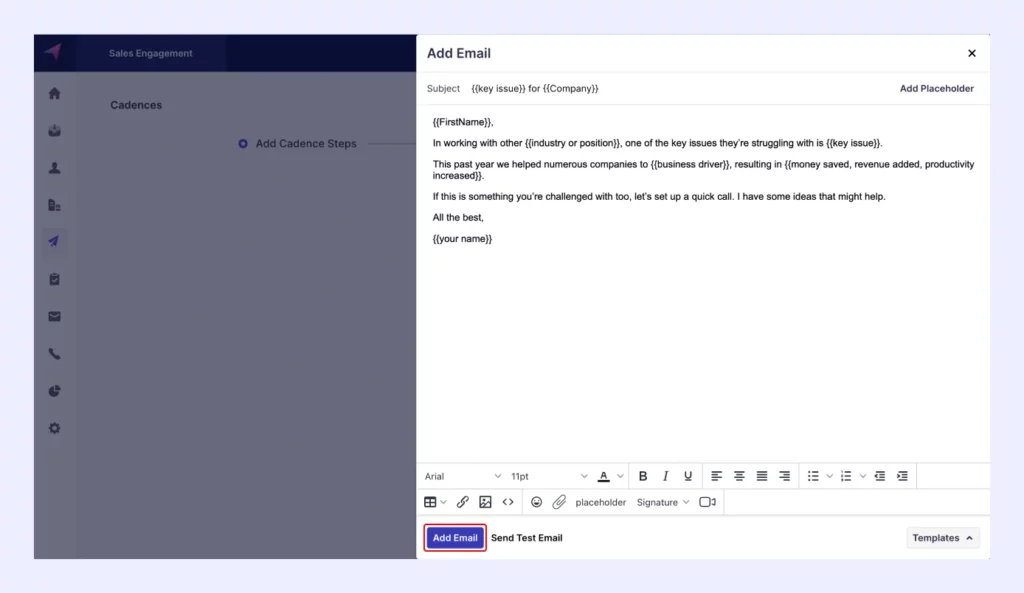The image size is (1024, 593).
Task: Attach a file with the paperclip icon
Action: click(x=559, y=501)
